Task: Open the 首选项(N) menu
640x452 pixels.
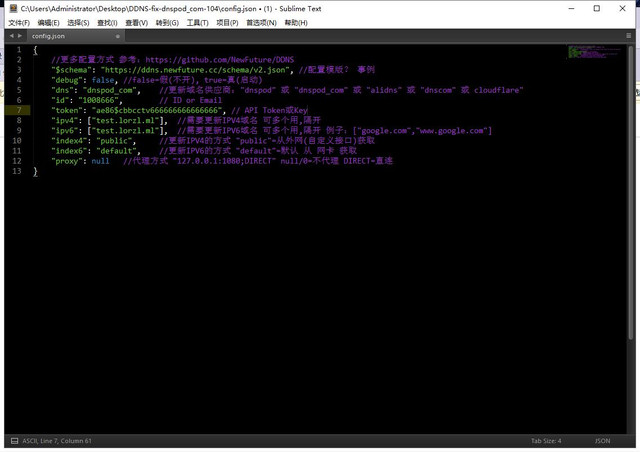Action: pyautogui.click(x=261, y=23)
